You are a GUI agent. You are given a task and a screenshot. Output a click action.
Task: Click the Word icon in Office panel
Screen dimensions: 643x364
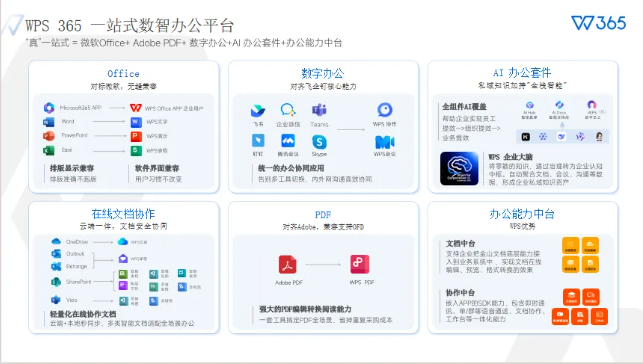point(49,122)
